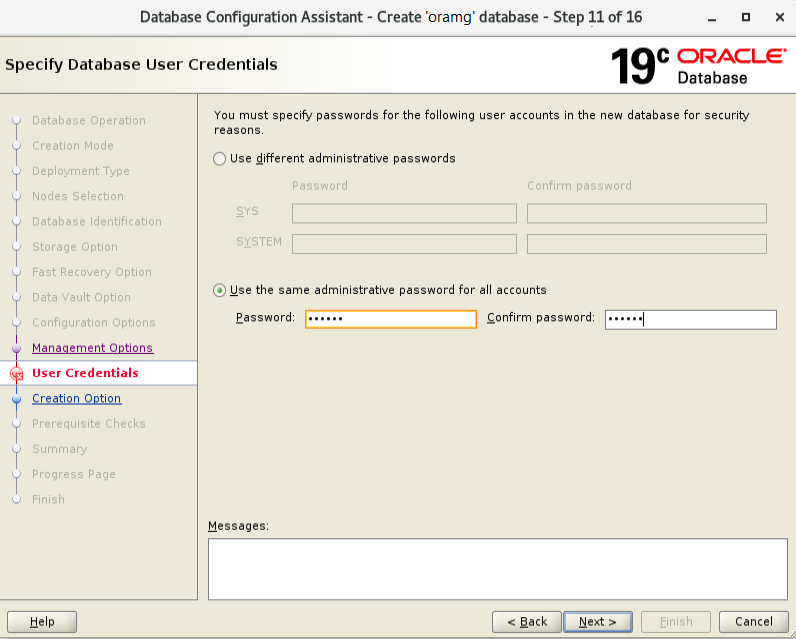This screenshot has height=639, width=796.
Task: Click the Oracle 19c Database logo
Action: coord(699,65)
